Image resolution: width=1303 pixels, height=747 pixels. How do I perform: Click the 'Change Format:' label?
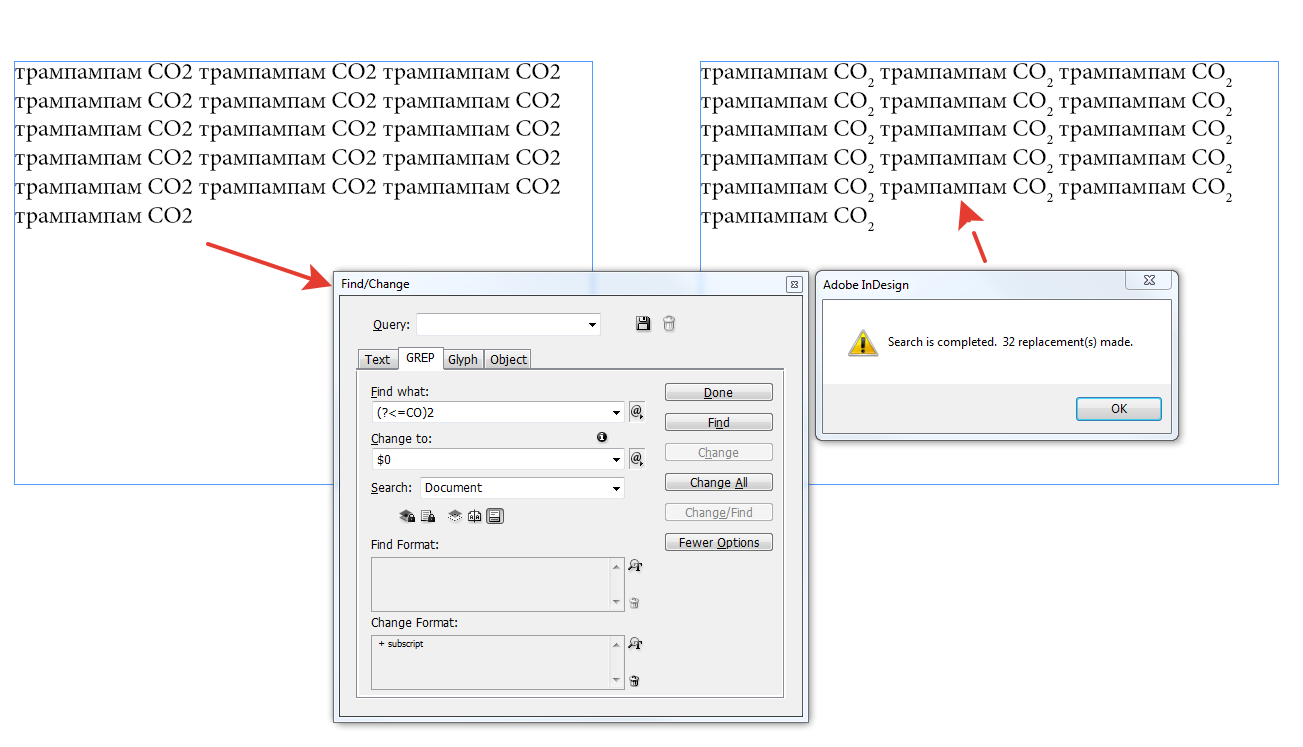[x=414, y=623]
